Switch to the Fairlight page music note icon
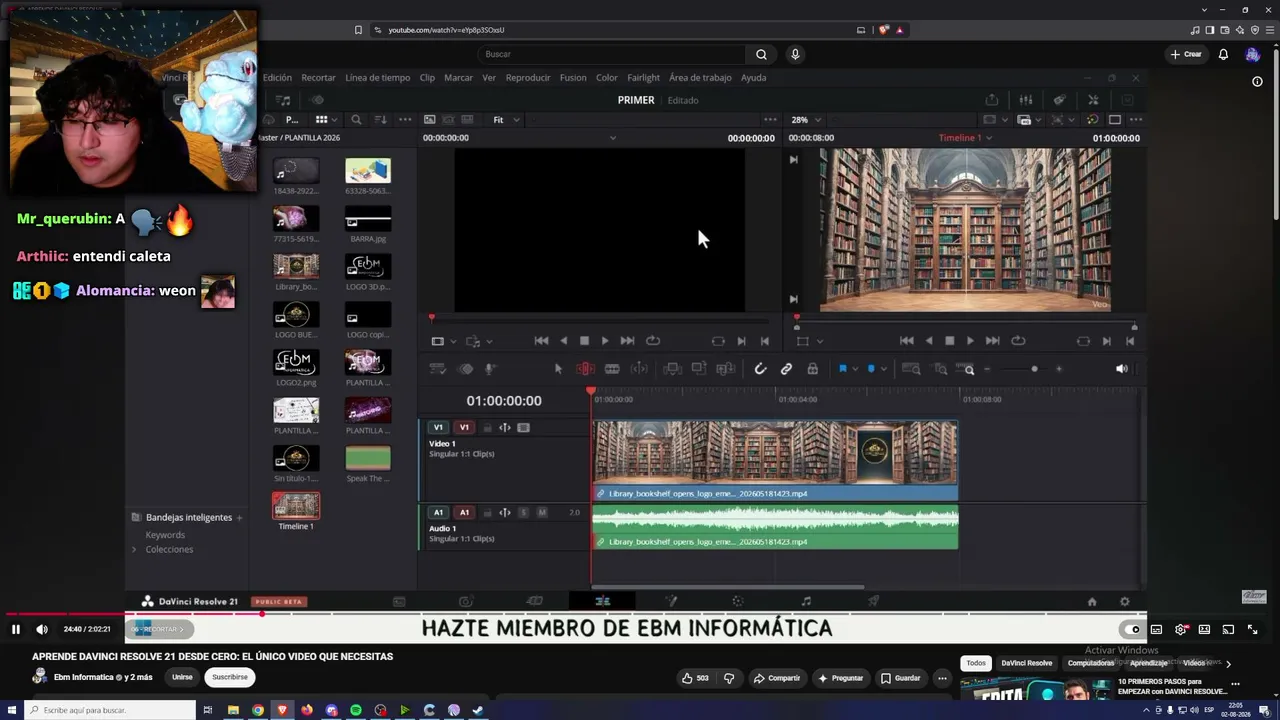This screenshot has height=720, width=1280. (806, 601)
